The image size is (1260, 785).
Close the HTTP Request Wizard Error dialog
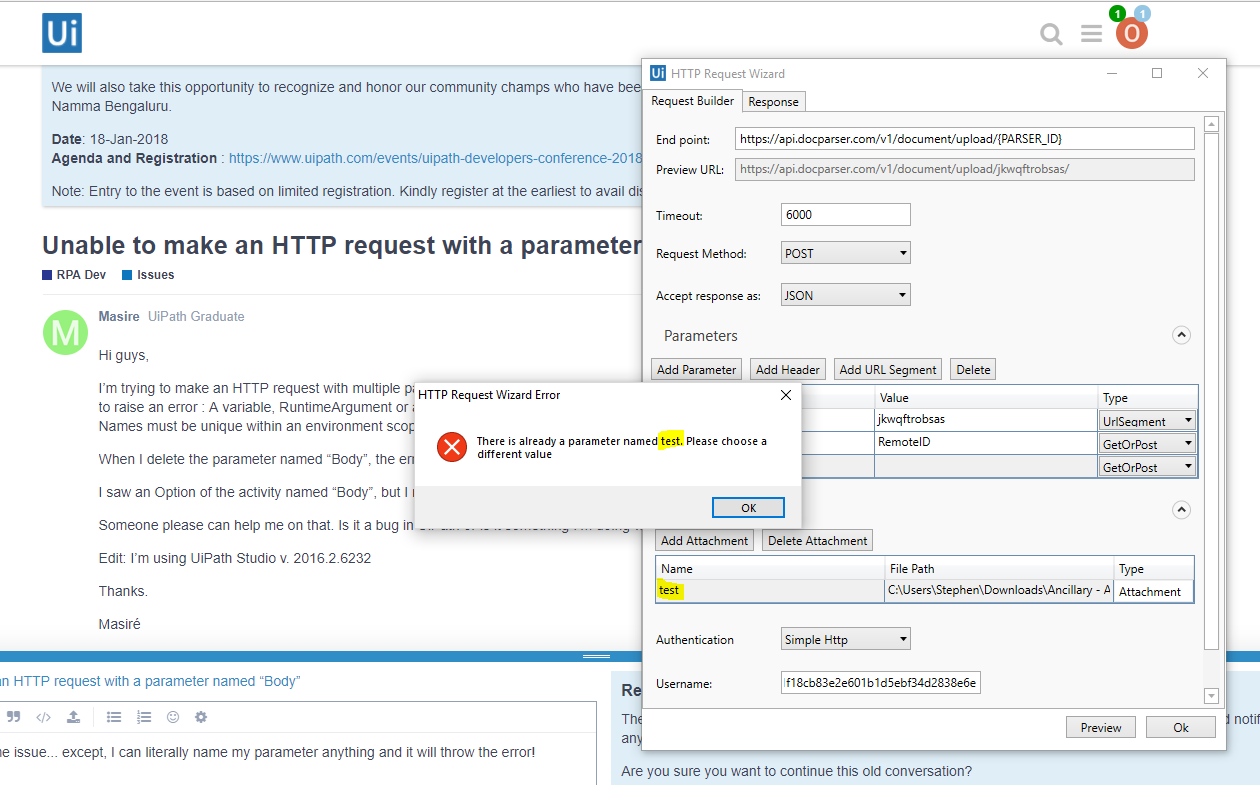coord(785,395)
